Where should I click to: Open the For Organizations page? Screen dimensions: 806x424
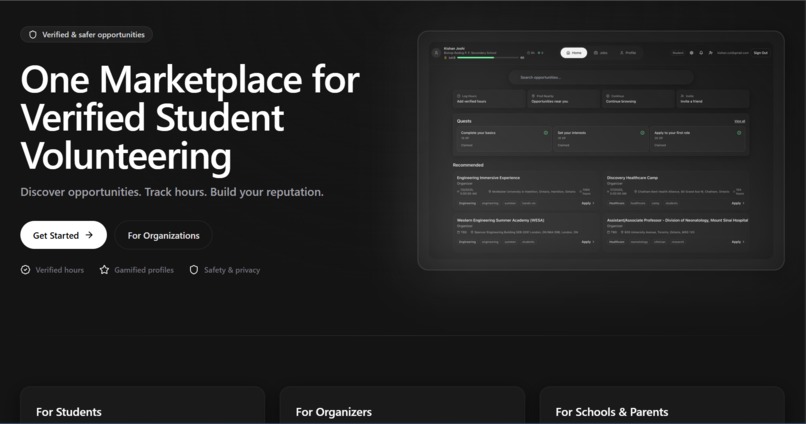163,235
